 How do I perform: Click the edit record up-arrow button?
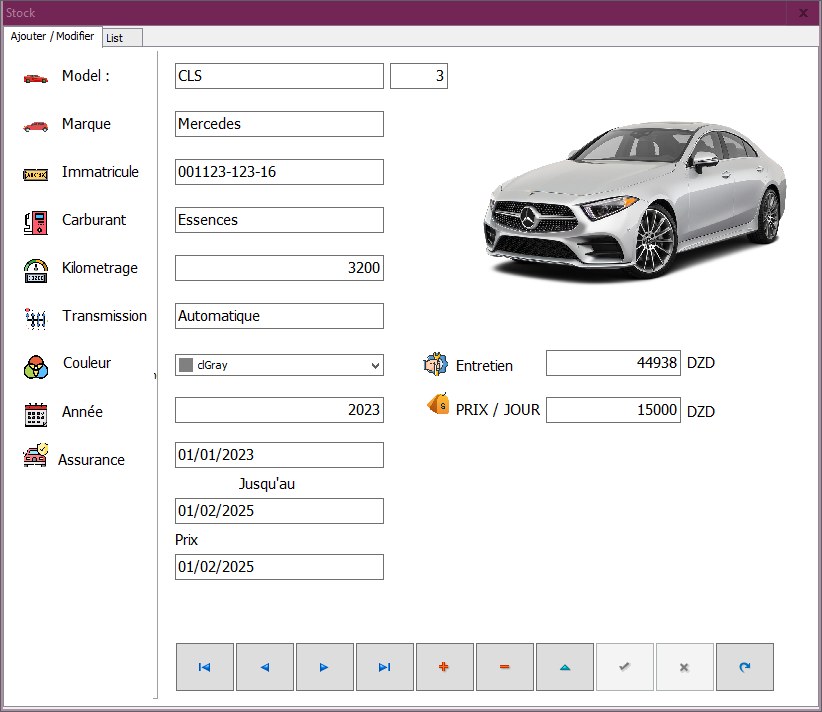click(565, 667)
